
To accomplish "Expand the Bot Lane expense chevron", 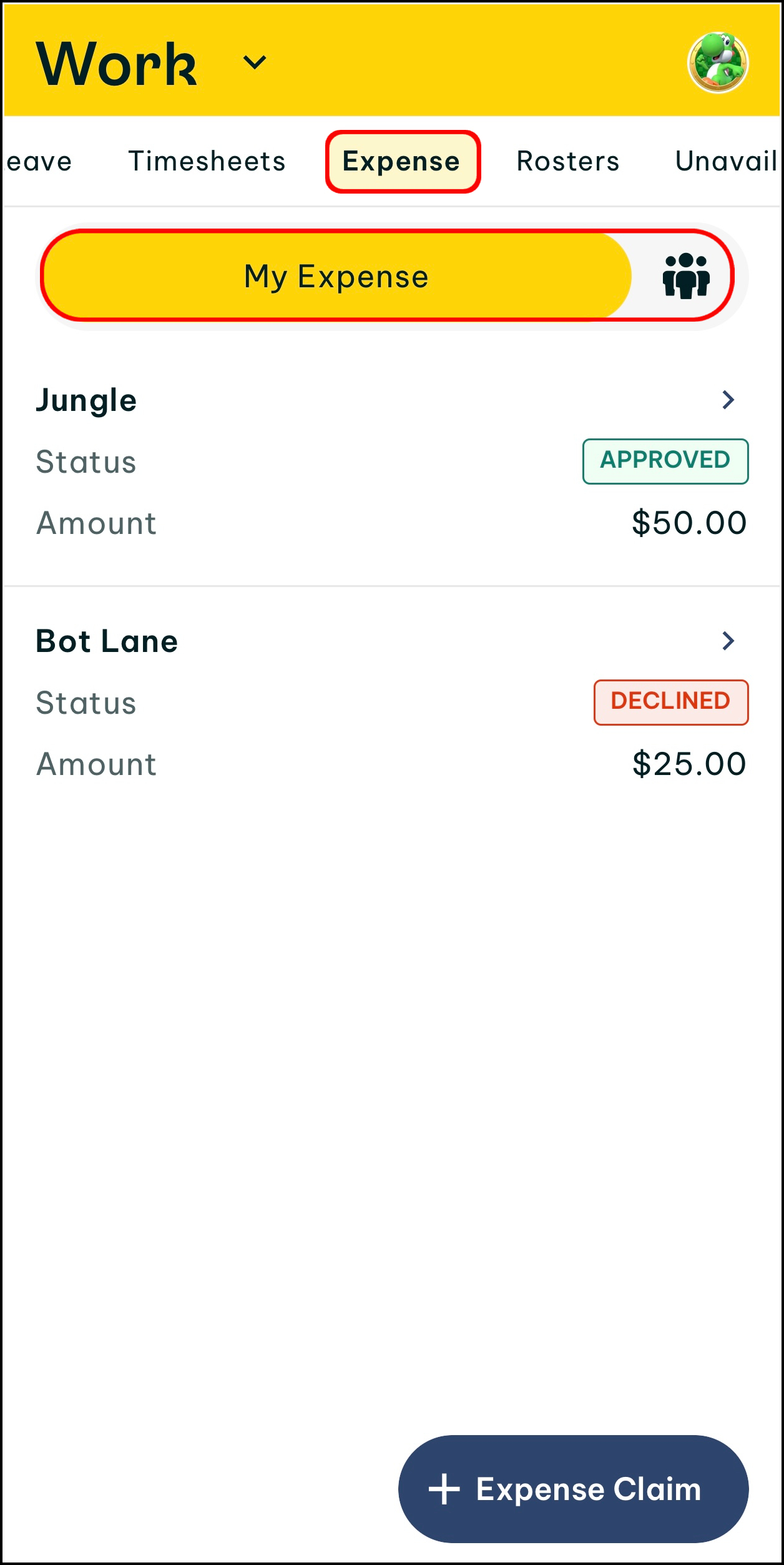I will coord(728,641).
